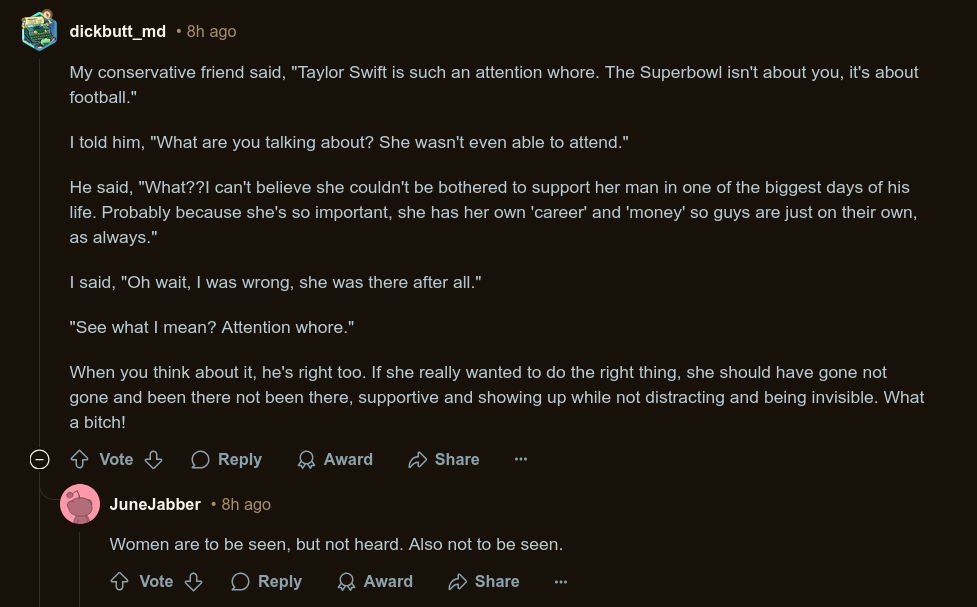Collapse the dickbutt_md comment thread

pos(39,460)
